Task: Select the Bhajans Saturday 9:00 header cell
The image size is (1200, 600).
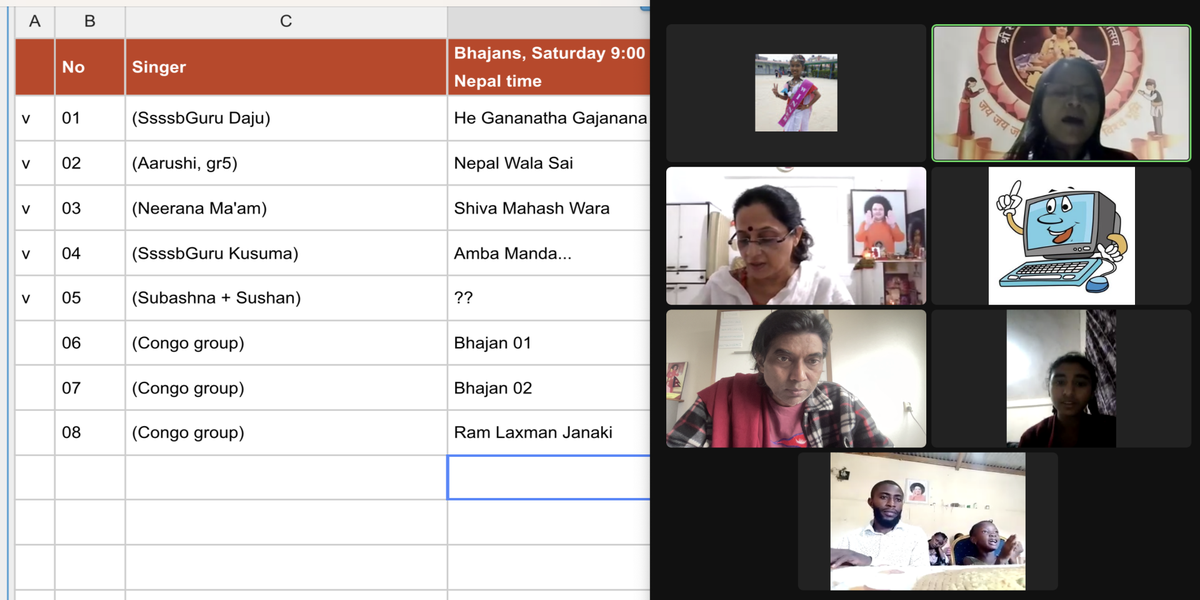Action: [549, 67]
